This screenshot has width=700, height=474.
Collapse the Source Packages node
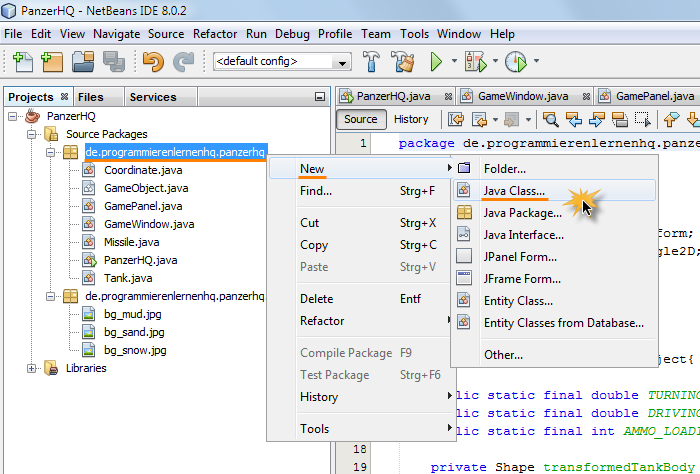(31, 134)
